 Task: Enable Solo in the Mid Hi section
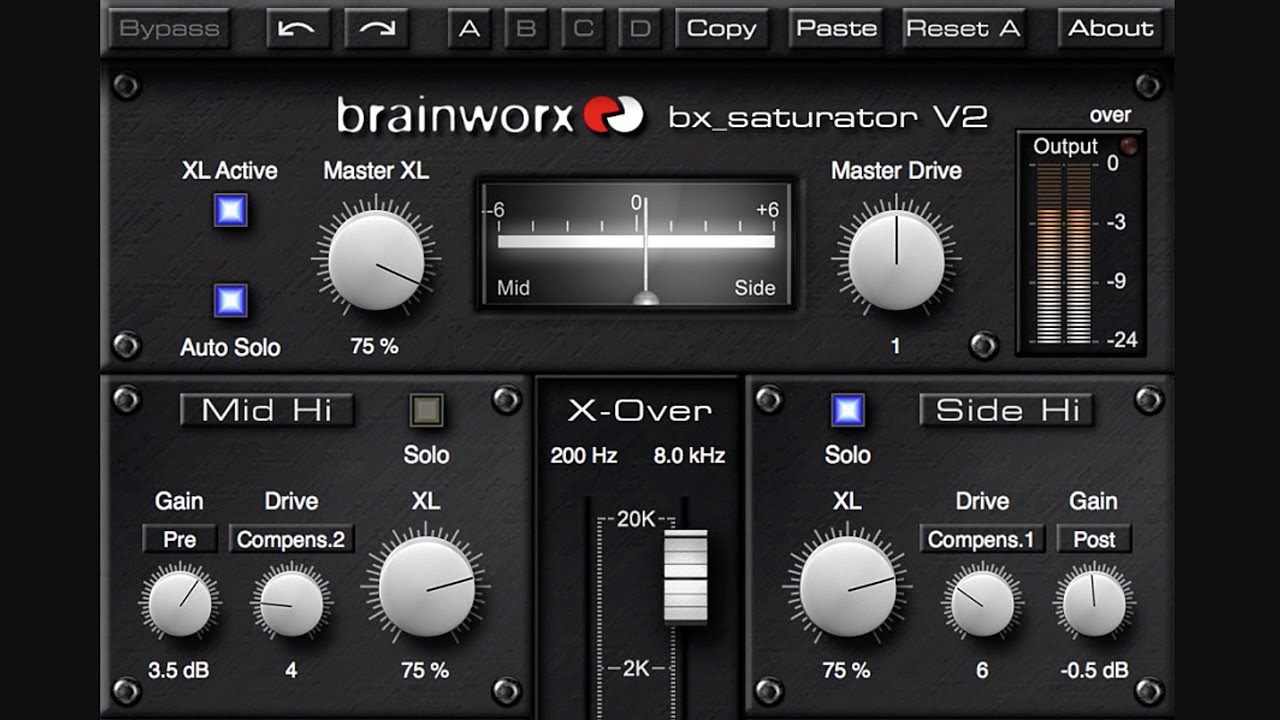click(x=426, y=410)
